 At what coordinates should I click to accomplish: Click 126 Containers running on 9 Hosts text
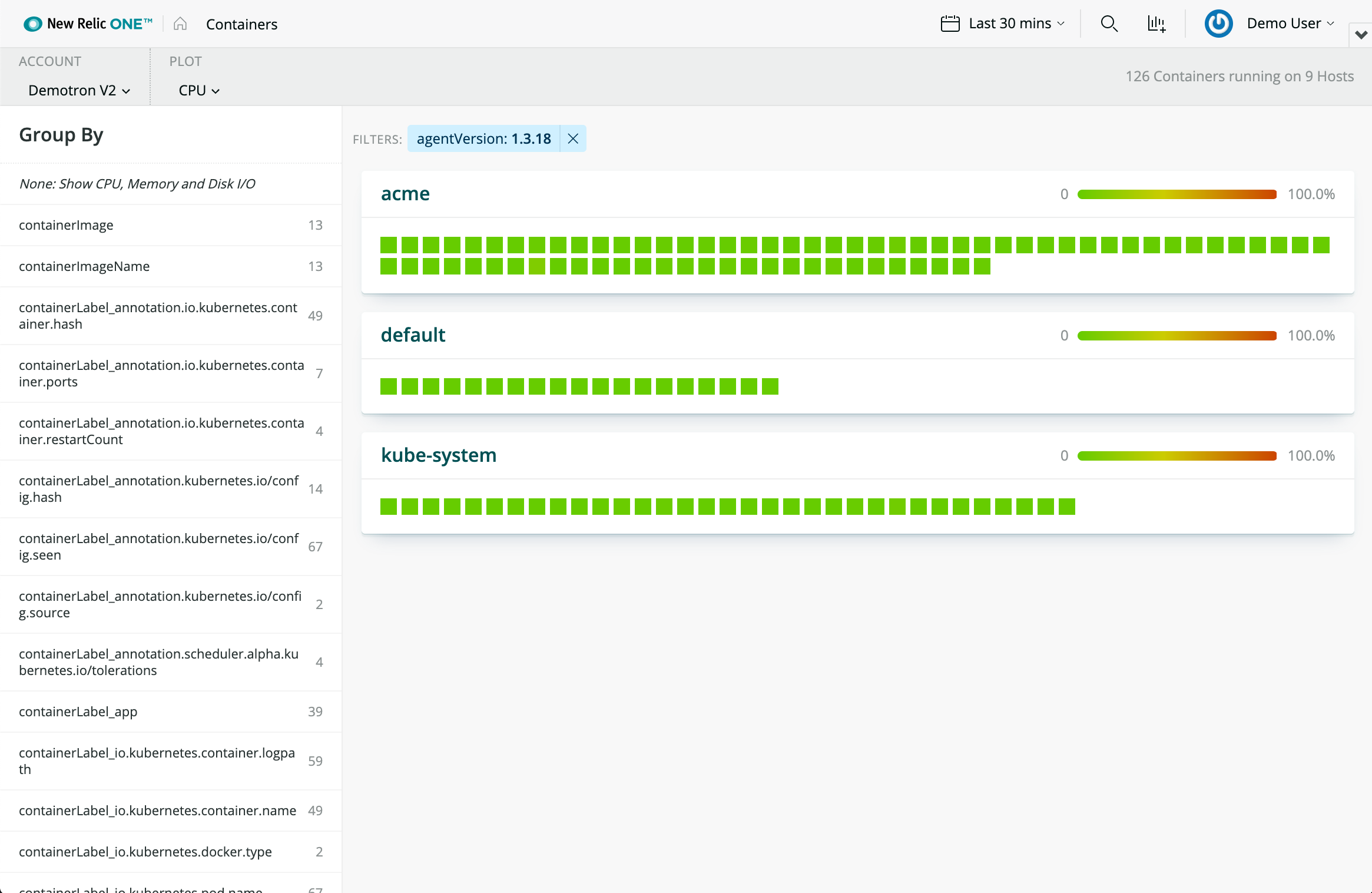click(1240, 77)
